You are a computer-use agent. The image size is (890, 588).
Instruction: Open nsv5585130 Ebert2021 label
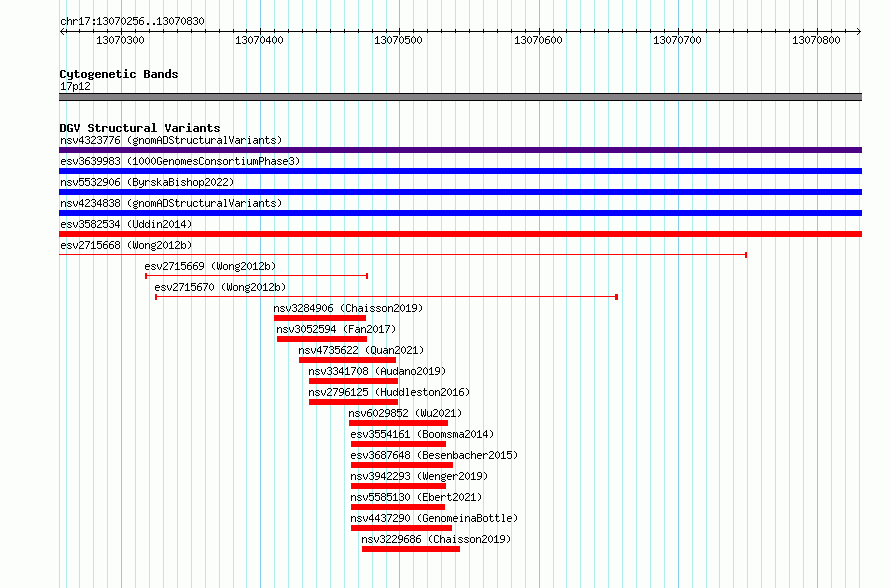point(416,497)
